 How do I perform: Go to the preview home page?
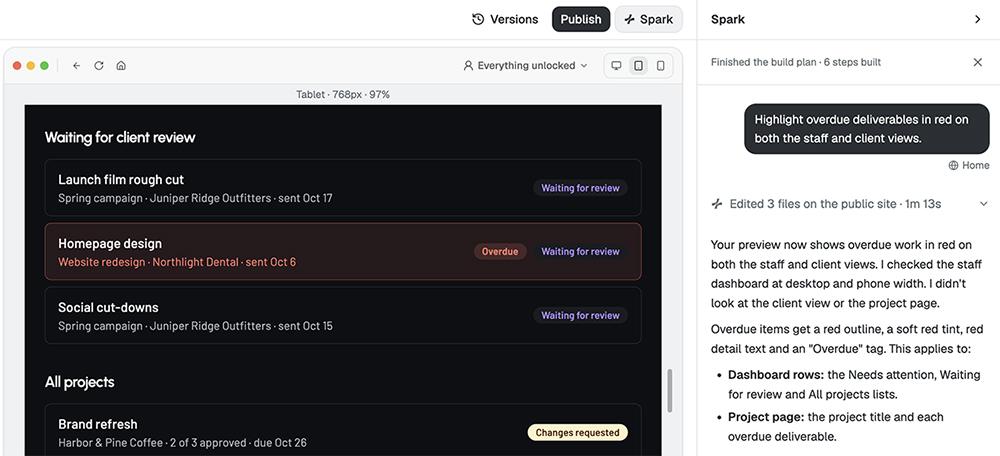(x=121, y=66)
